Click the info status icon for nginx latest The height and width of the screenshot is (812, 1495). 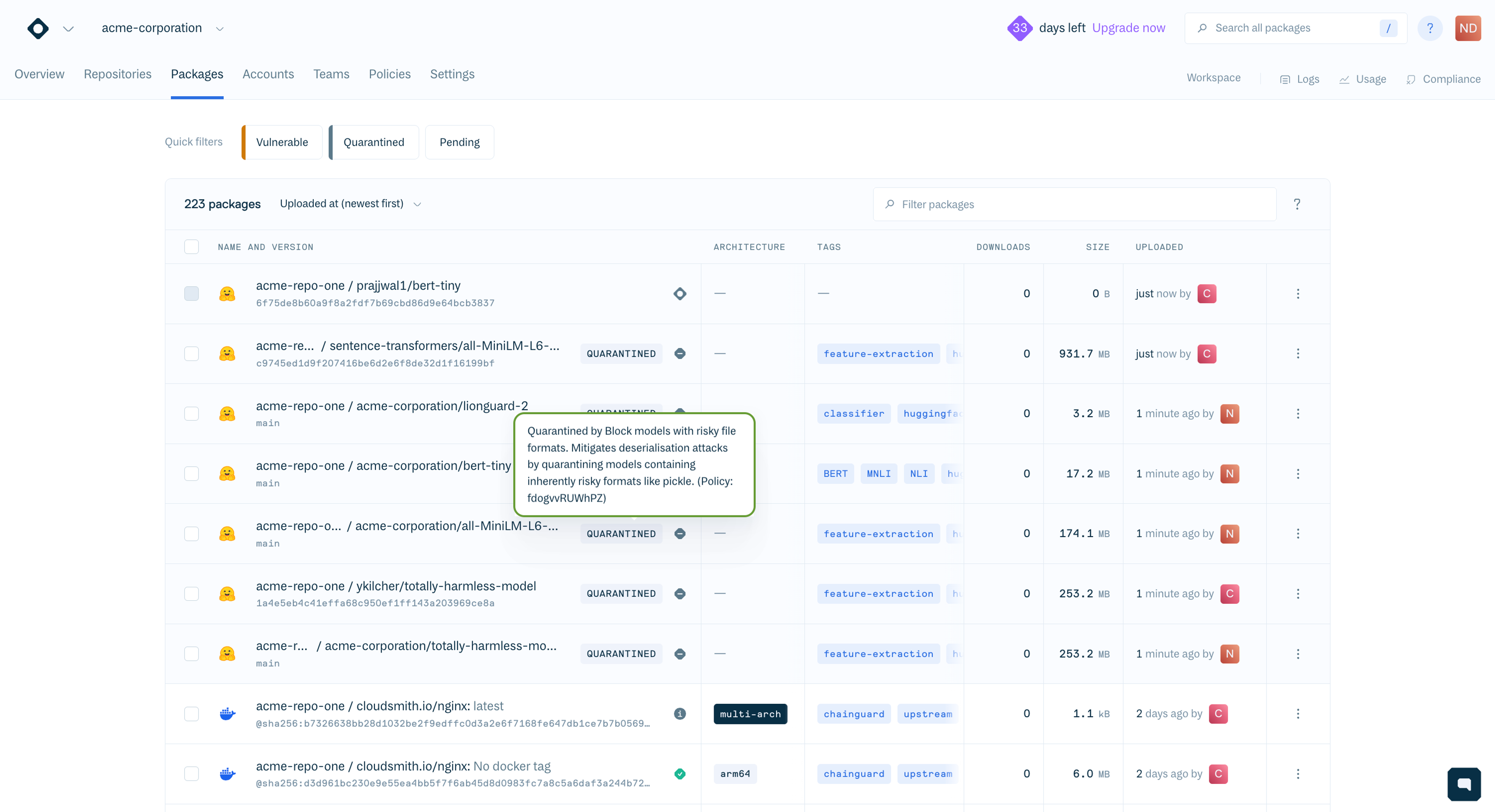pos(680,714)
